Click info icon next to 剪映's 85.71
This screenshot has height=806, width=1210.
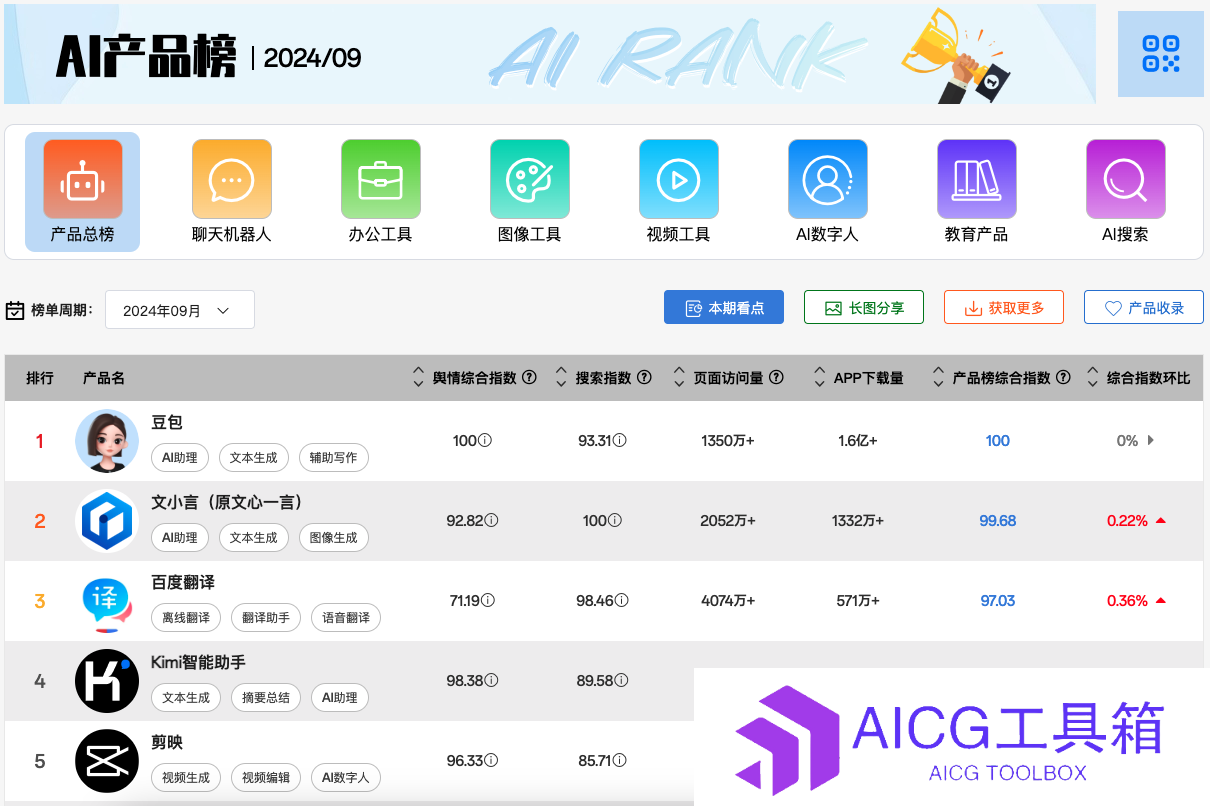point(620,761)
